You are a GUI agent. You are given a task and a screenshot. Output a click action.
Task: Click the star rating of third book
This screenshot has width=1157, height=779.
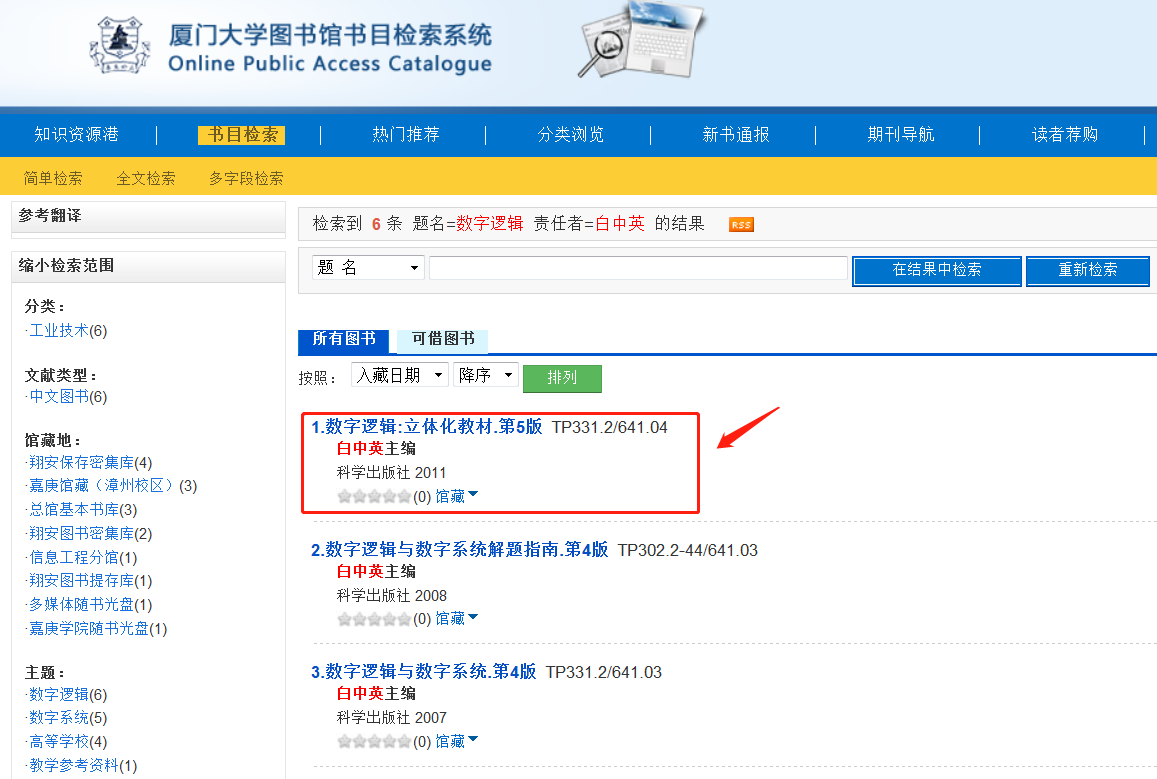coord(374,741)
